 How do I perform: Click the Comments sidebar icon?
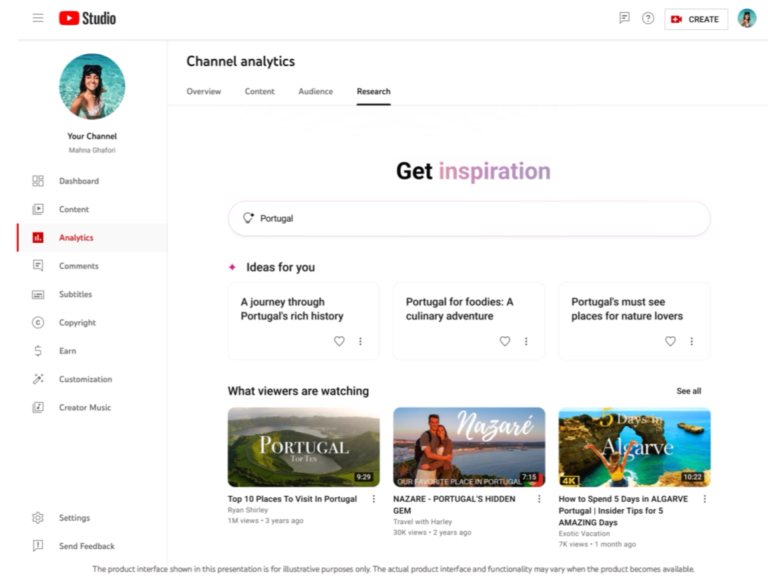tap(38, 266)
